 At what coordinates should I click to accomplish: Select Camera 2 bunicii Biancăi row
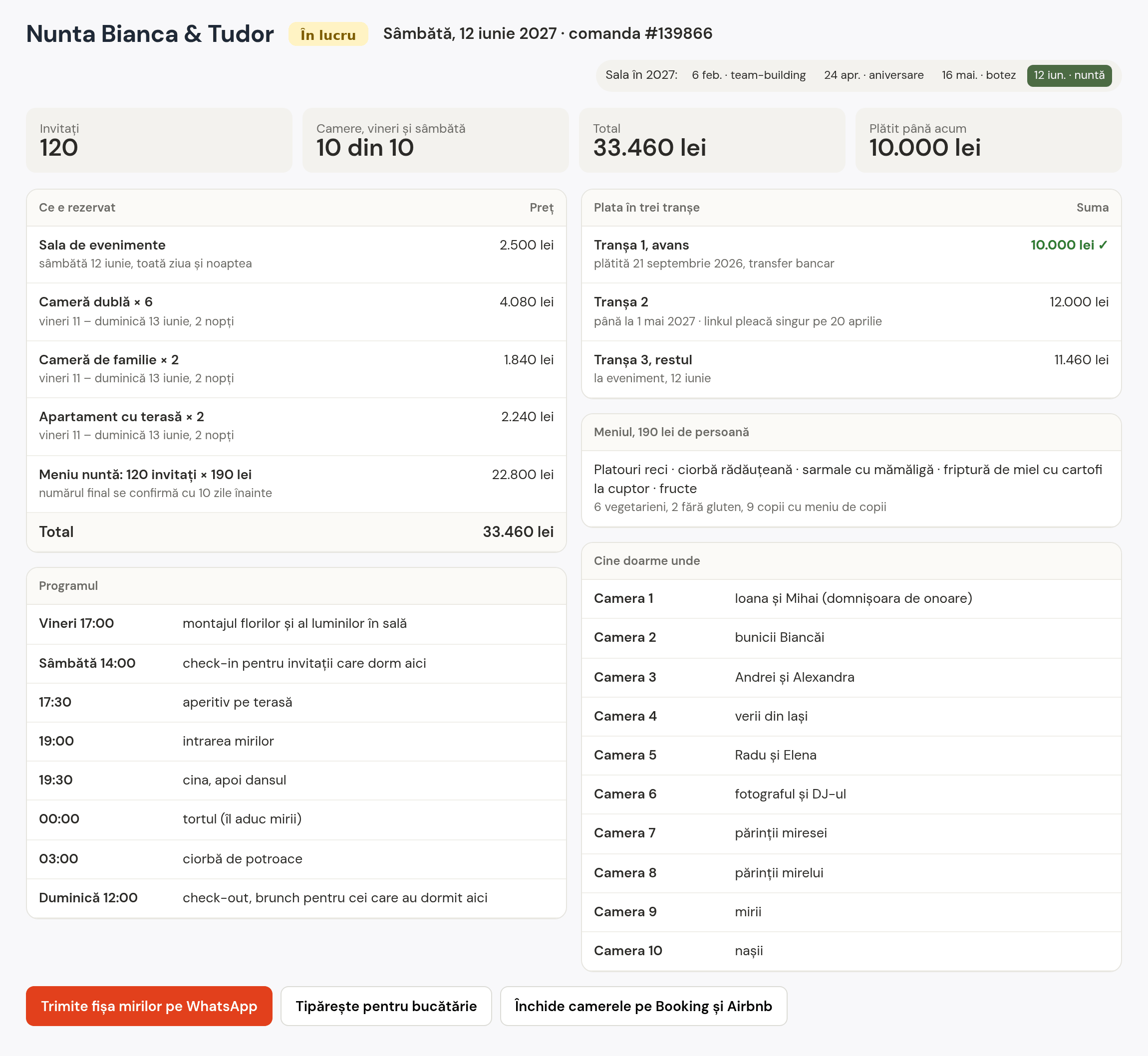point(851,638)
